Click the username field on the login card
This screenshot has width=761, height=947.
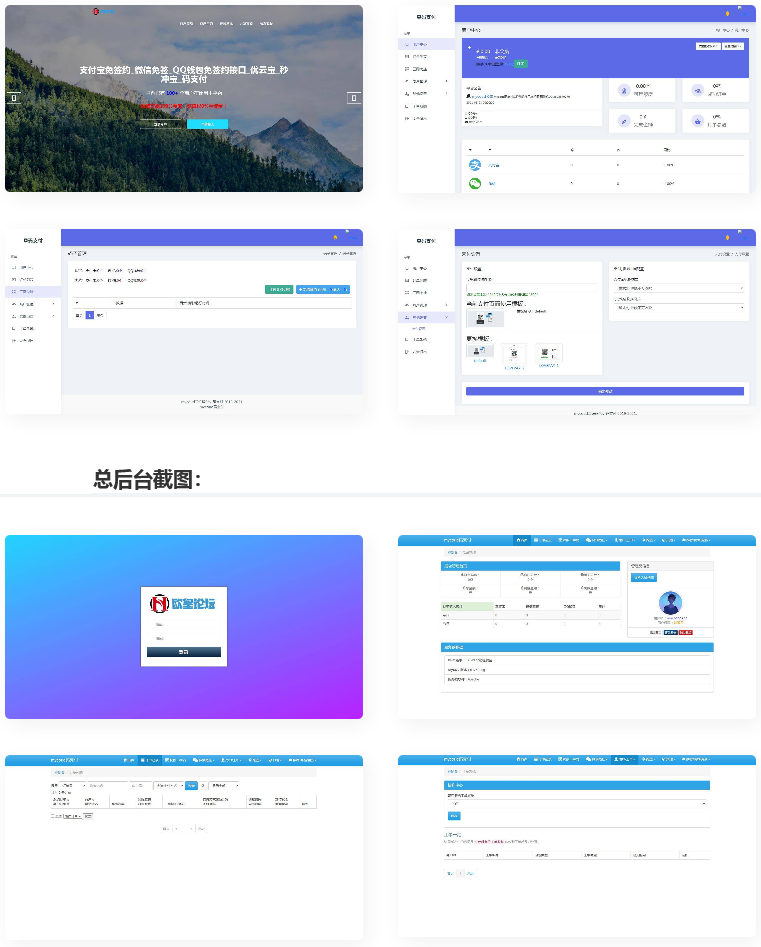click(184, 625)
